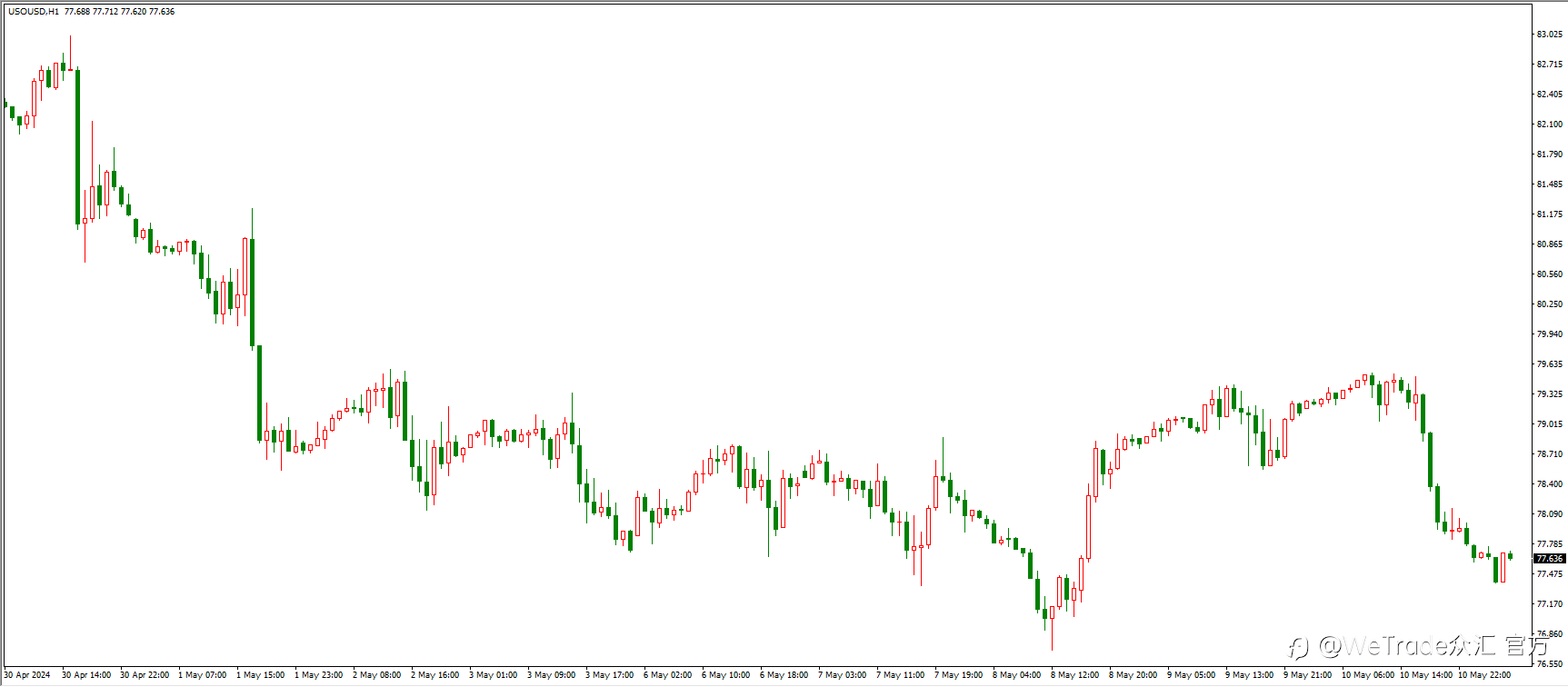This screenshot has height=687, width=1568.
Task: Click the 1 May 07:00 time label
Action: pyautogui.click(x=203, y=675)
